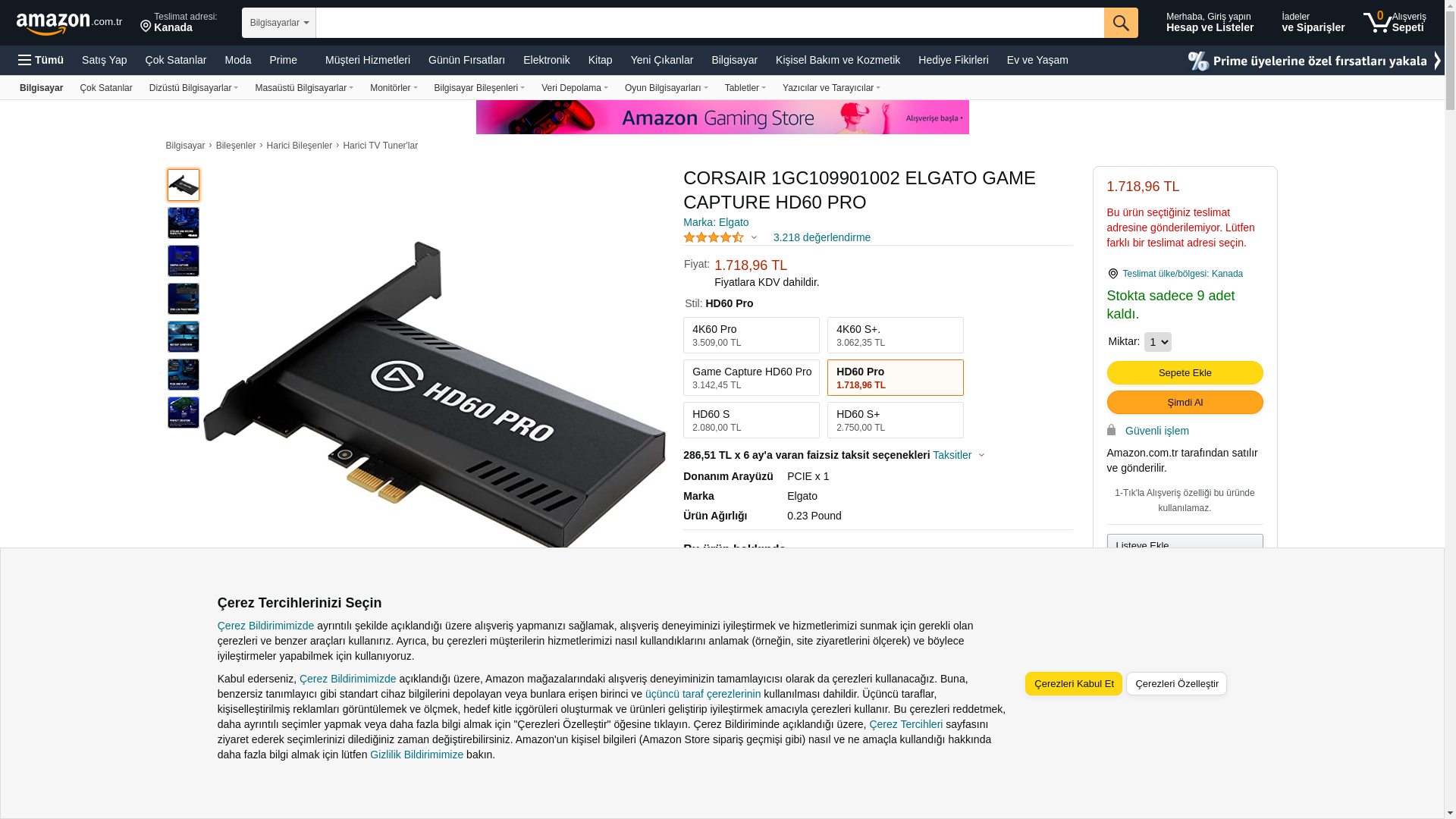Open the Veri Depolama submenu

pos(575,88)
